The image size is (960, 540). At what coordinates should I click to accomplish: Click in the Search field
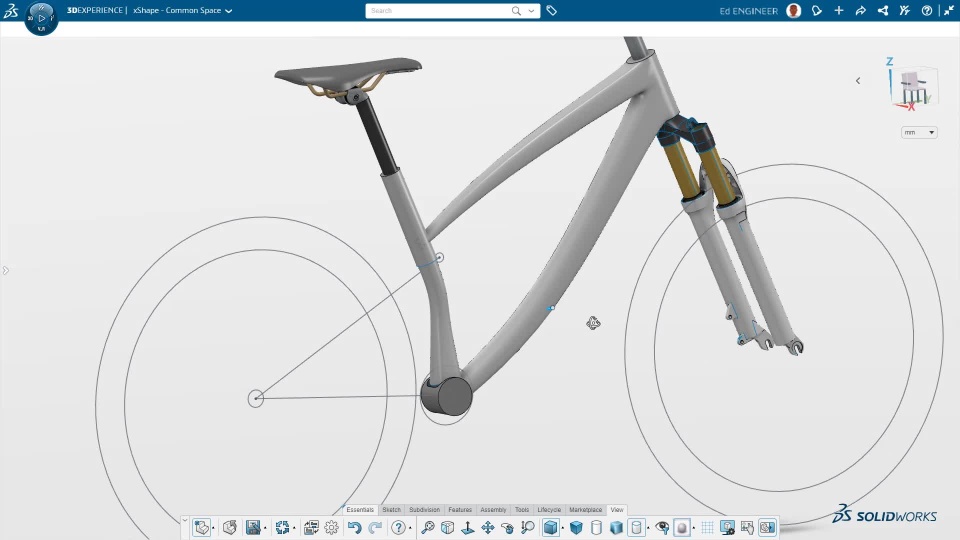coord(438,10)
